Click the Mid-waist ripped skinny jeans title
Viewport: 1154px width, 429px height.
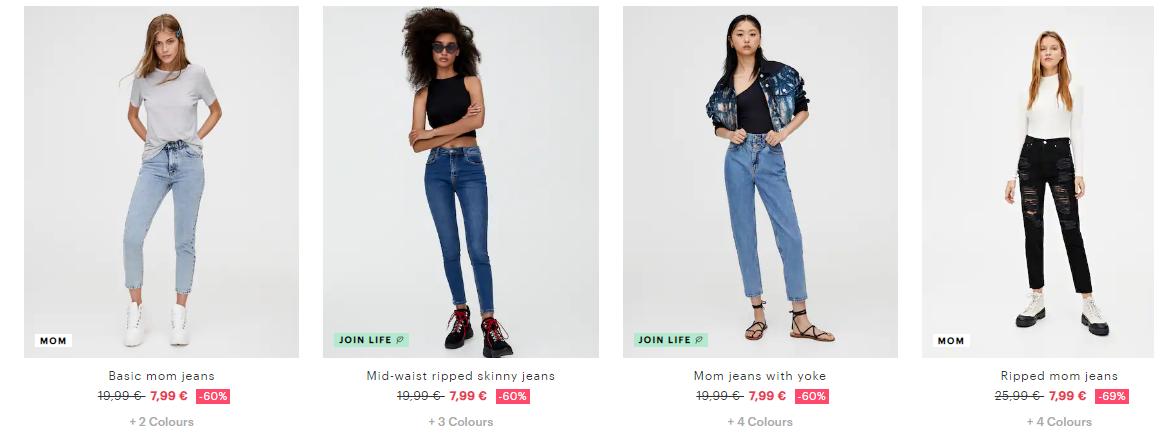(x=461, y=376)
